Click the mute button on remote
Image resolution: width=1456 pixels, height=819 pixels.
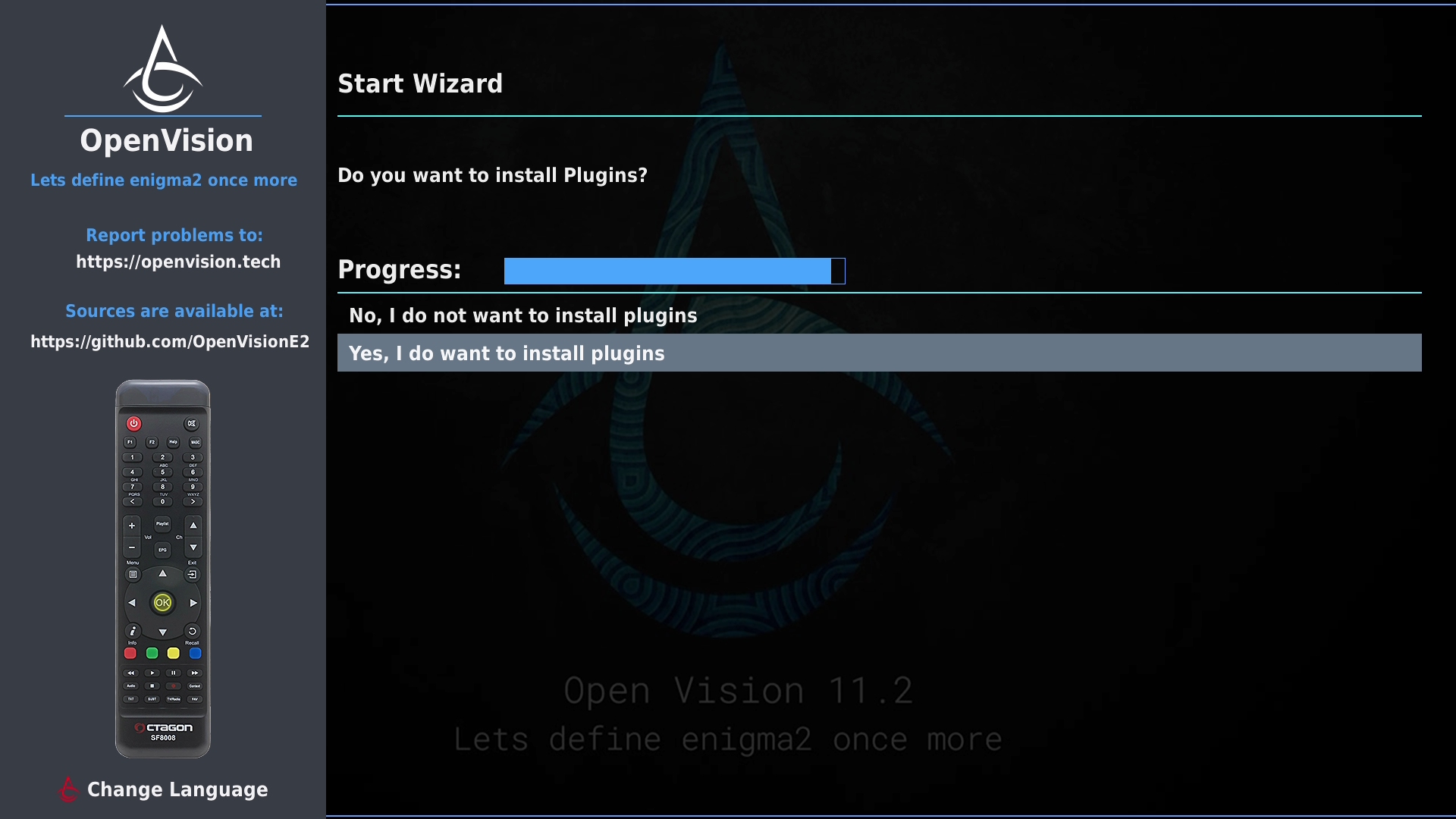click(x=192, y=423)
